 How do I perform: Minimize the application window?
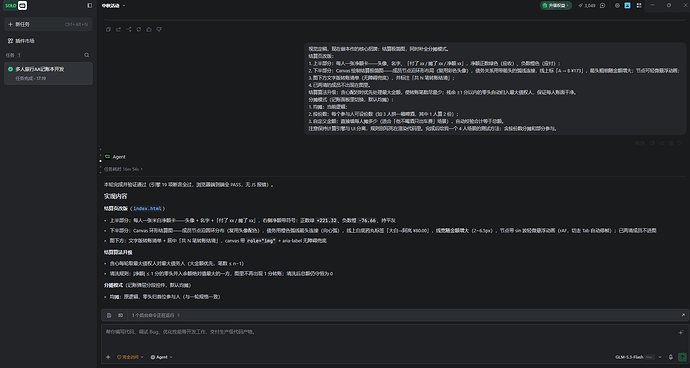pos(652,5)
